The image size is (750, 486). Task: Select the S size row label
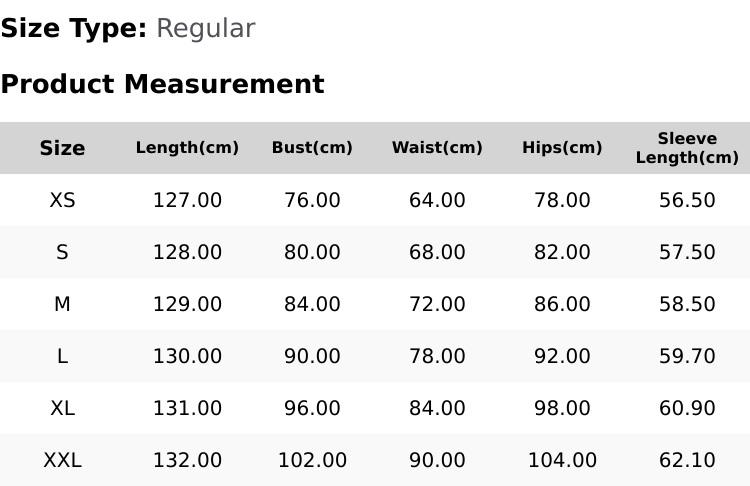(x=62, y=252)
